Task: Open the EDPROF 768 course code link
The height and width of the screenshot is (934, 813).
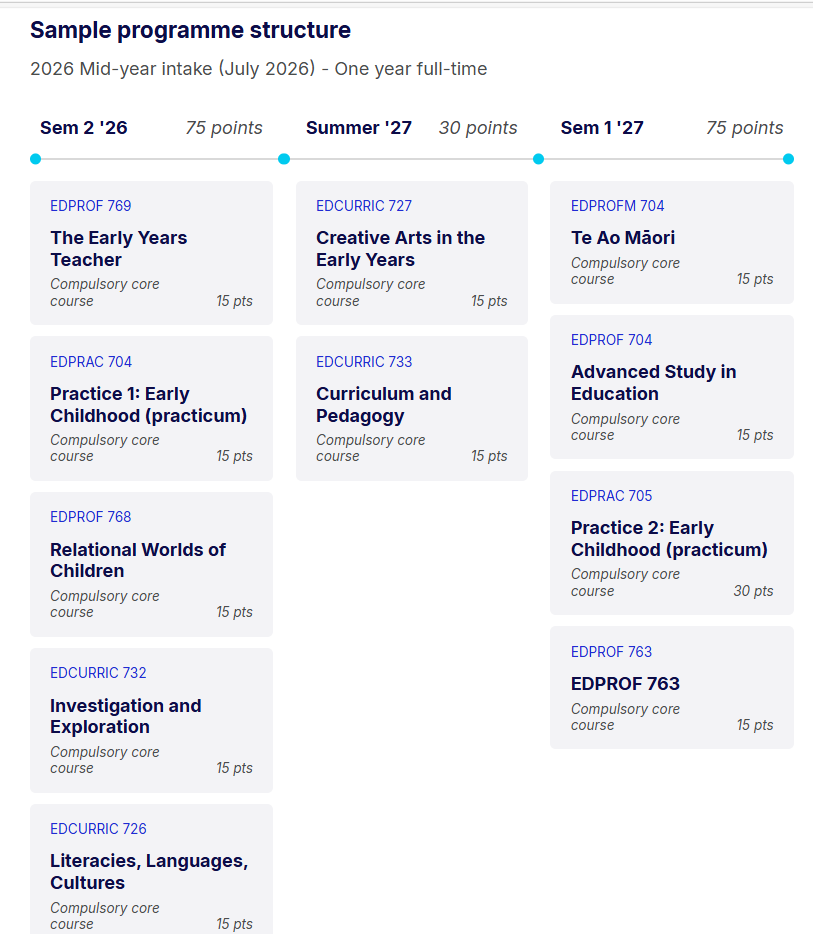Action: (x=90, y=517)
